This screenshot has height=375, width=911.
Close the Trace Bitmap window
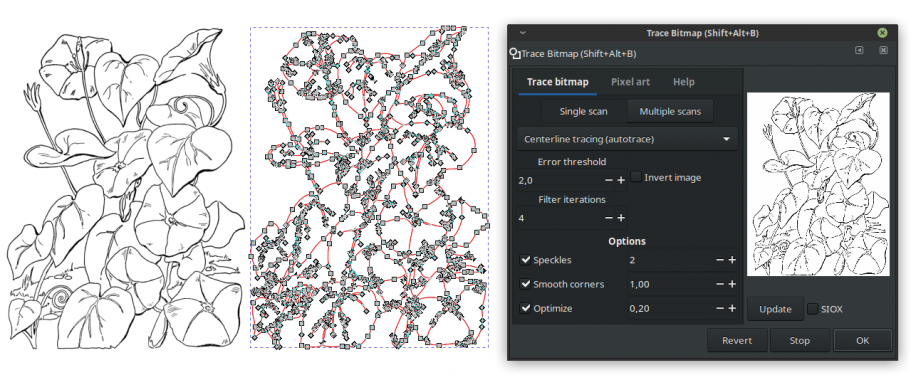point(882,33)
